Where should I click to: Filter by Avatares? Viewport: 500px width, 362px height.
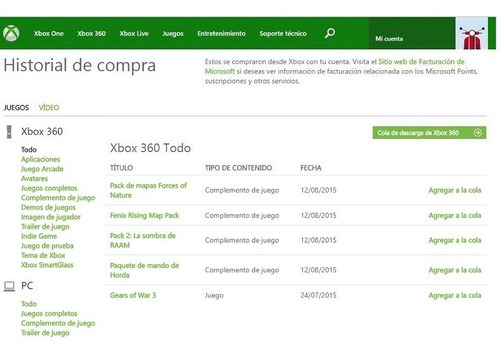[x=35, y=179]
